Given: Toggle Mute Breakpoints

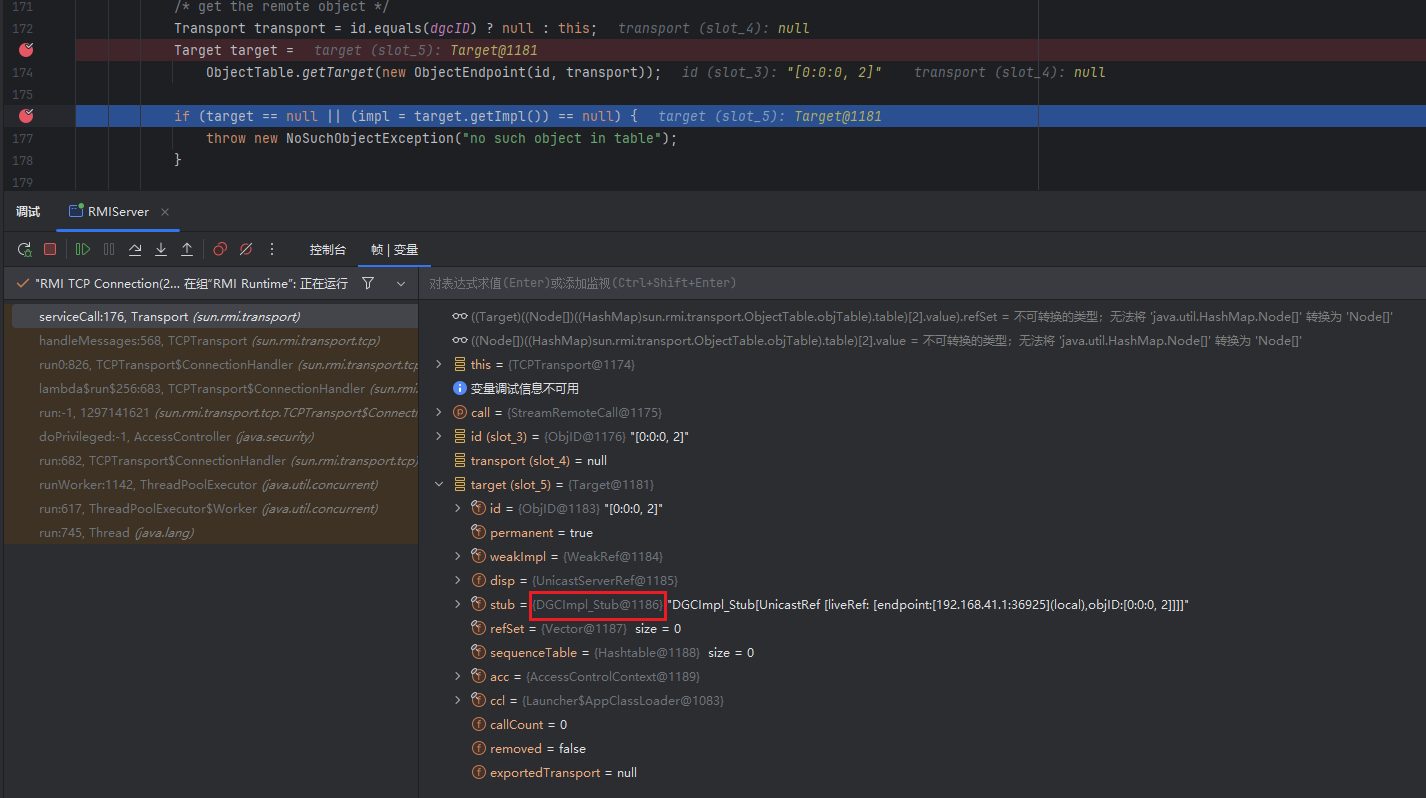Looking at the screenshot, I should (x=246, y=249).
